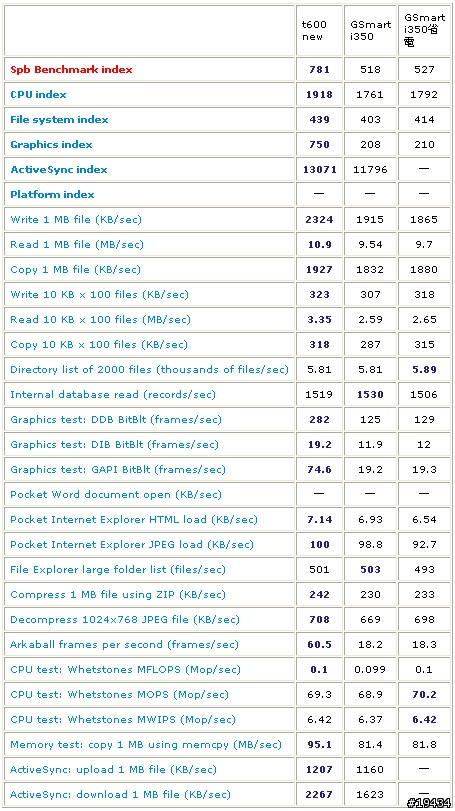Click the Write 1 MB file row label
Viewport: 455px width, 811px height.
pyautogui.click(x=76, y=220)
